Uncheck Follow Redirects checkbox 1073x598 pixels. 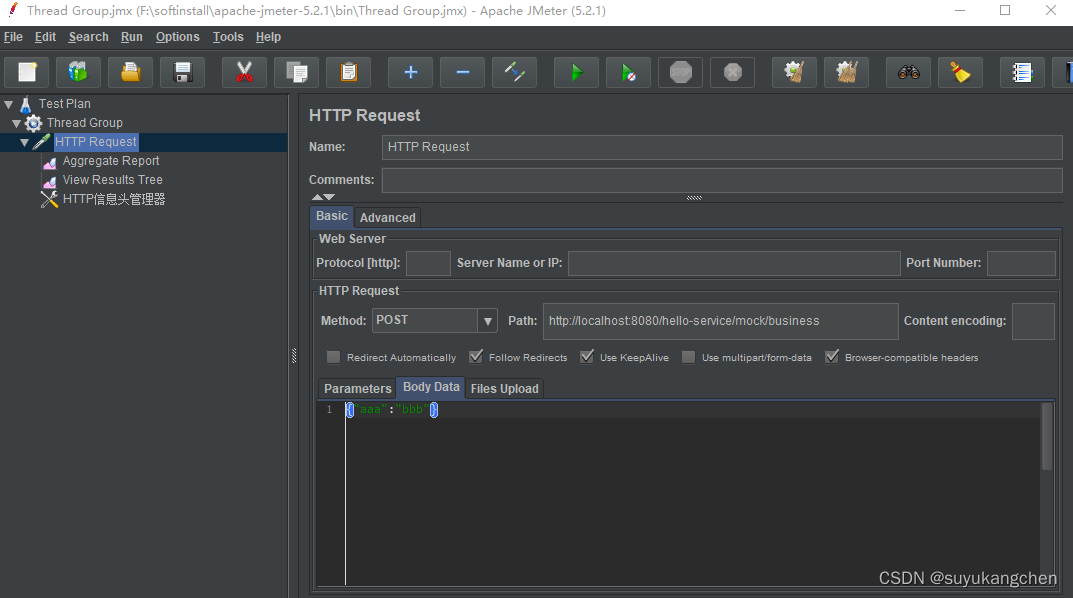pyautogui.click(x=476, y=357)
